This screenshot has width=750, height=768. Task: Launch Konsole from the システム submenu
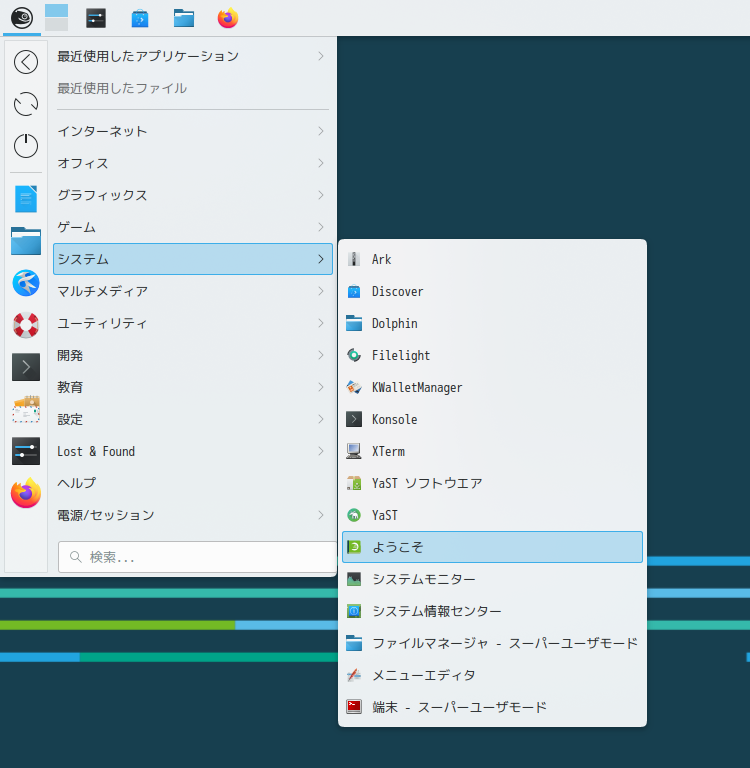pyautogui.click(x=492, y=419)
